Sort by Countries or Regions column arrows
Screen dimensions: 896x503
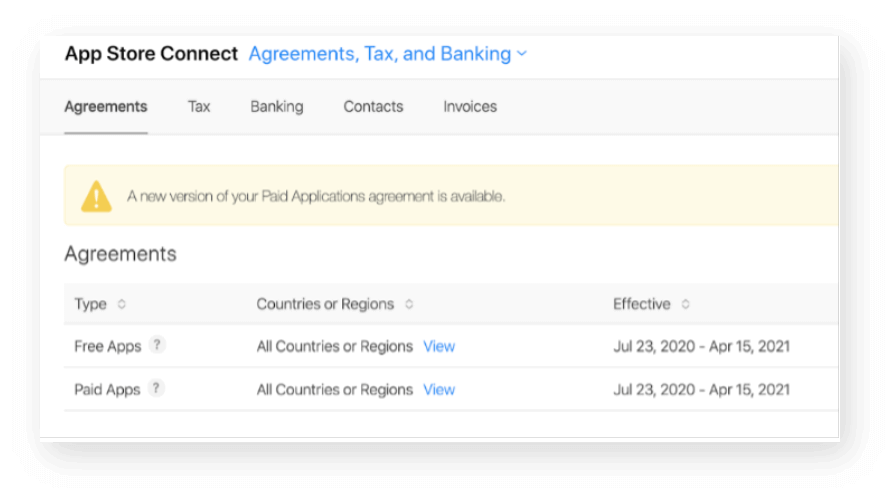pyautogui.click(x=409, y=304)
